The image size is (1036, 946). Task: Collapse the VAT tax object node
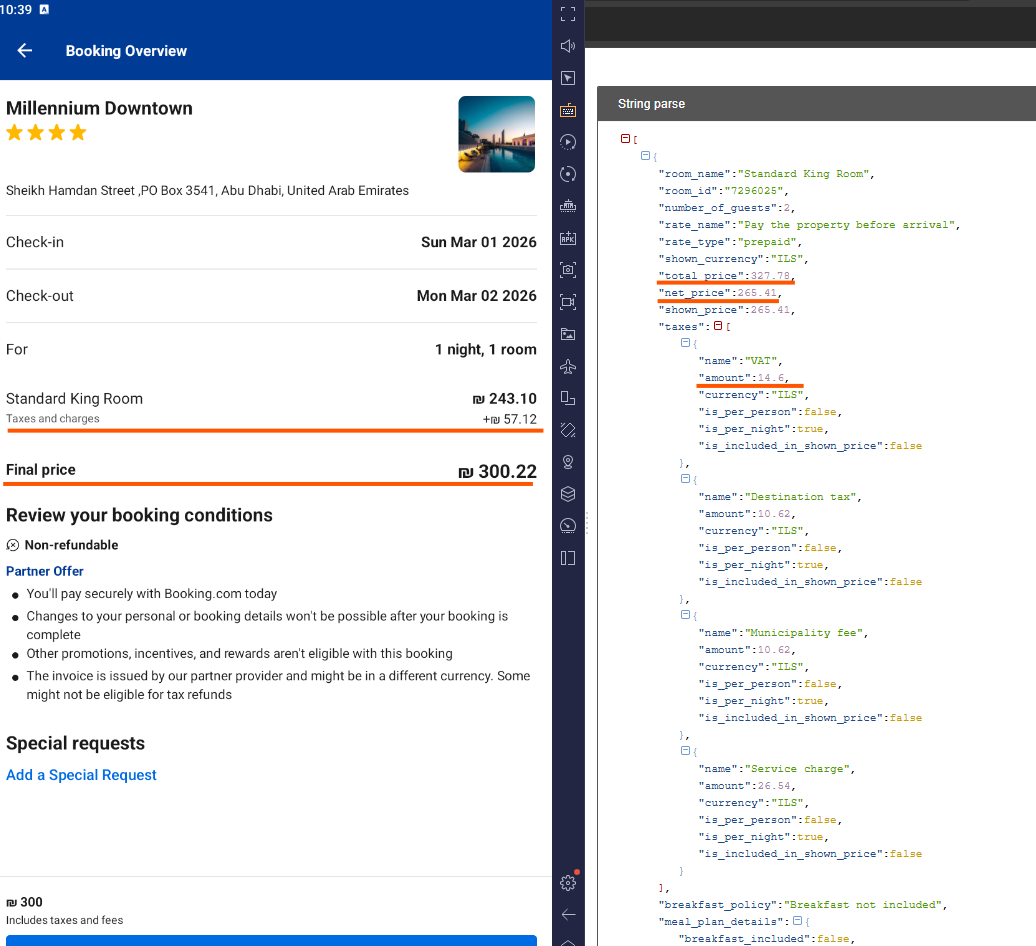685,342
